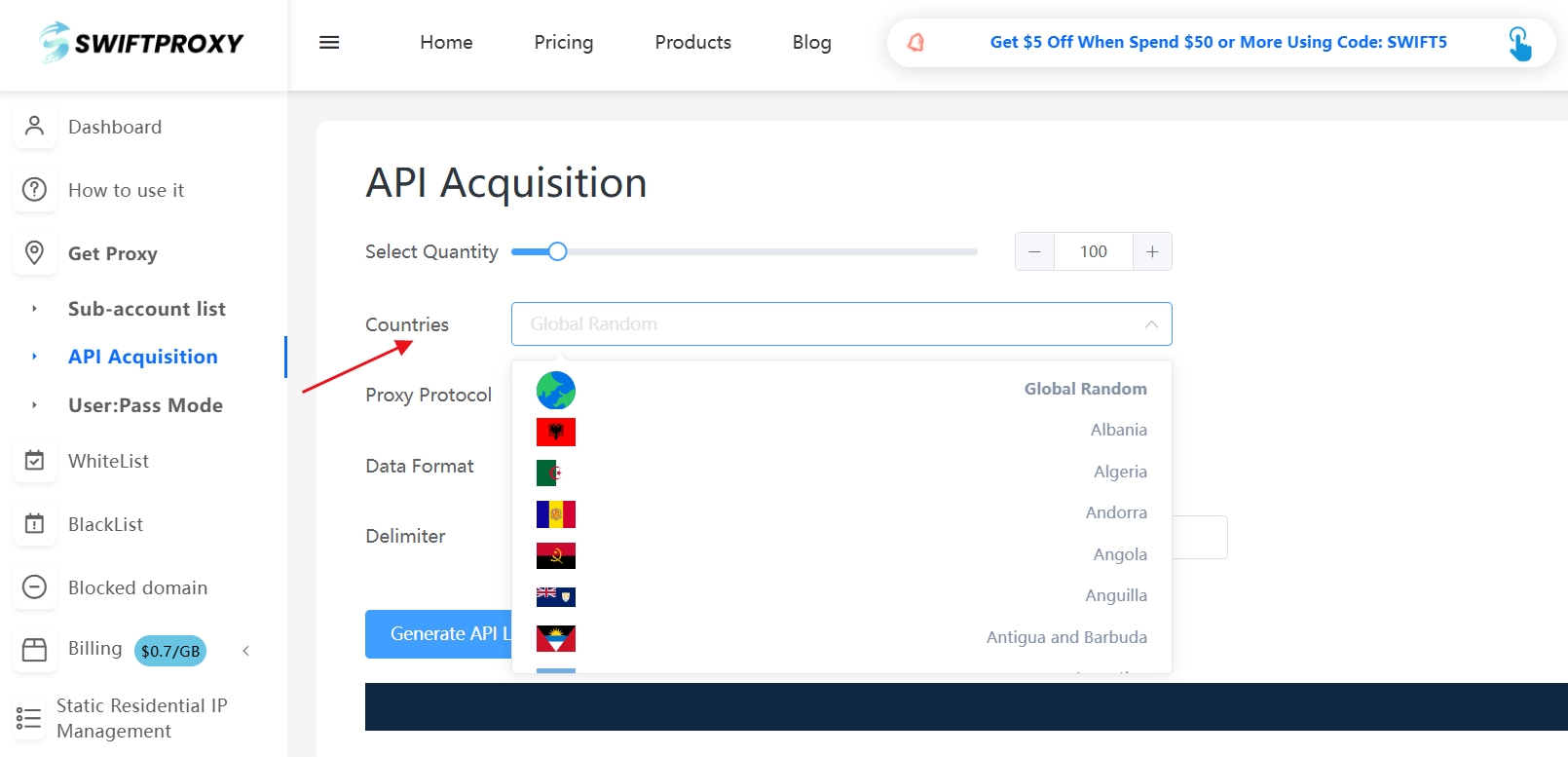
Task: Click the Swiftproxy logo
Action: coord(142,43)
